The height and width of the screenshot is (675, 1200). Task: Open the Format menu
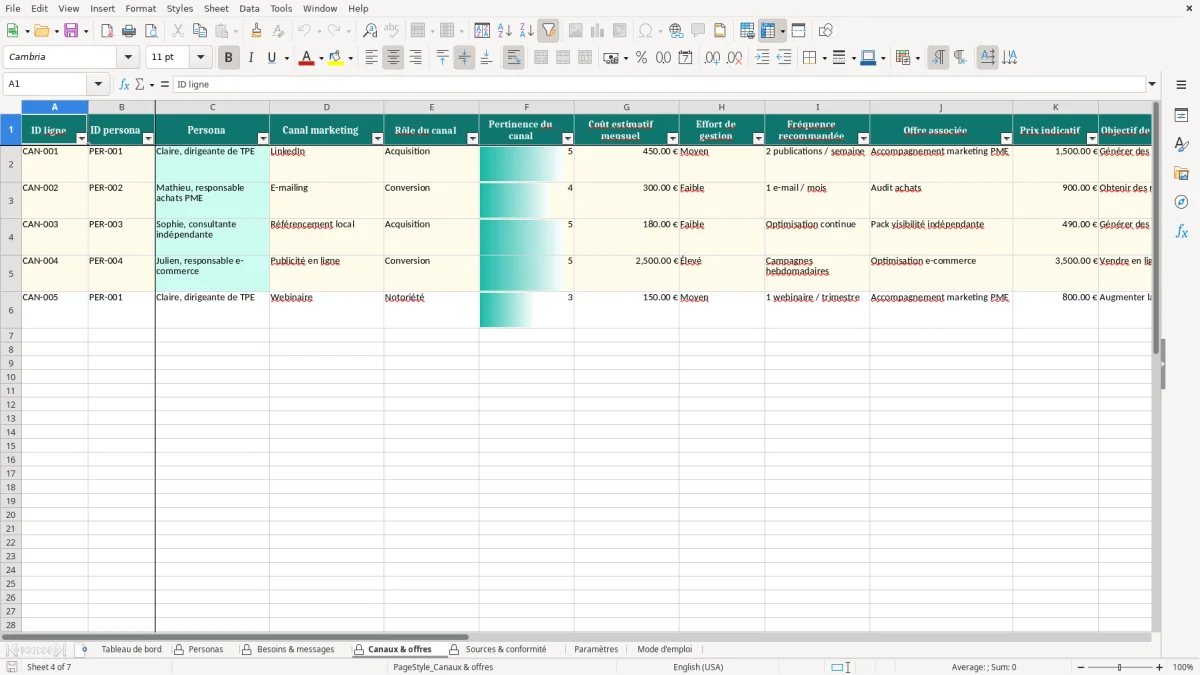click(x=140, y=8)
